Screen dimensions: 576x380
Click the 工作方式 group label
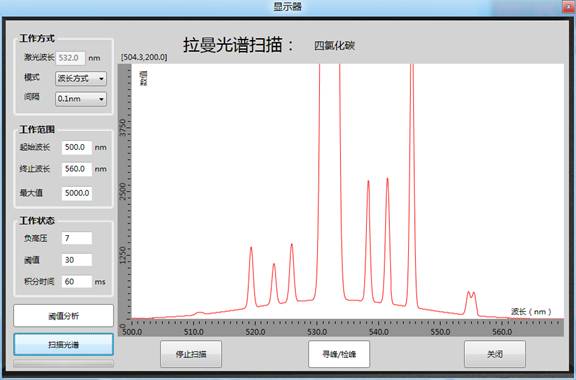[x=37, y=38]
